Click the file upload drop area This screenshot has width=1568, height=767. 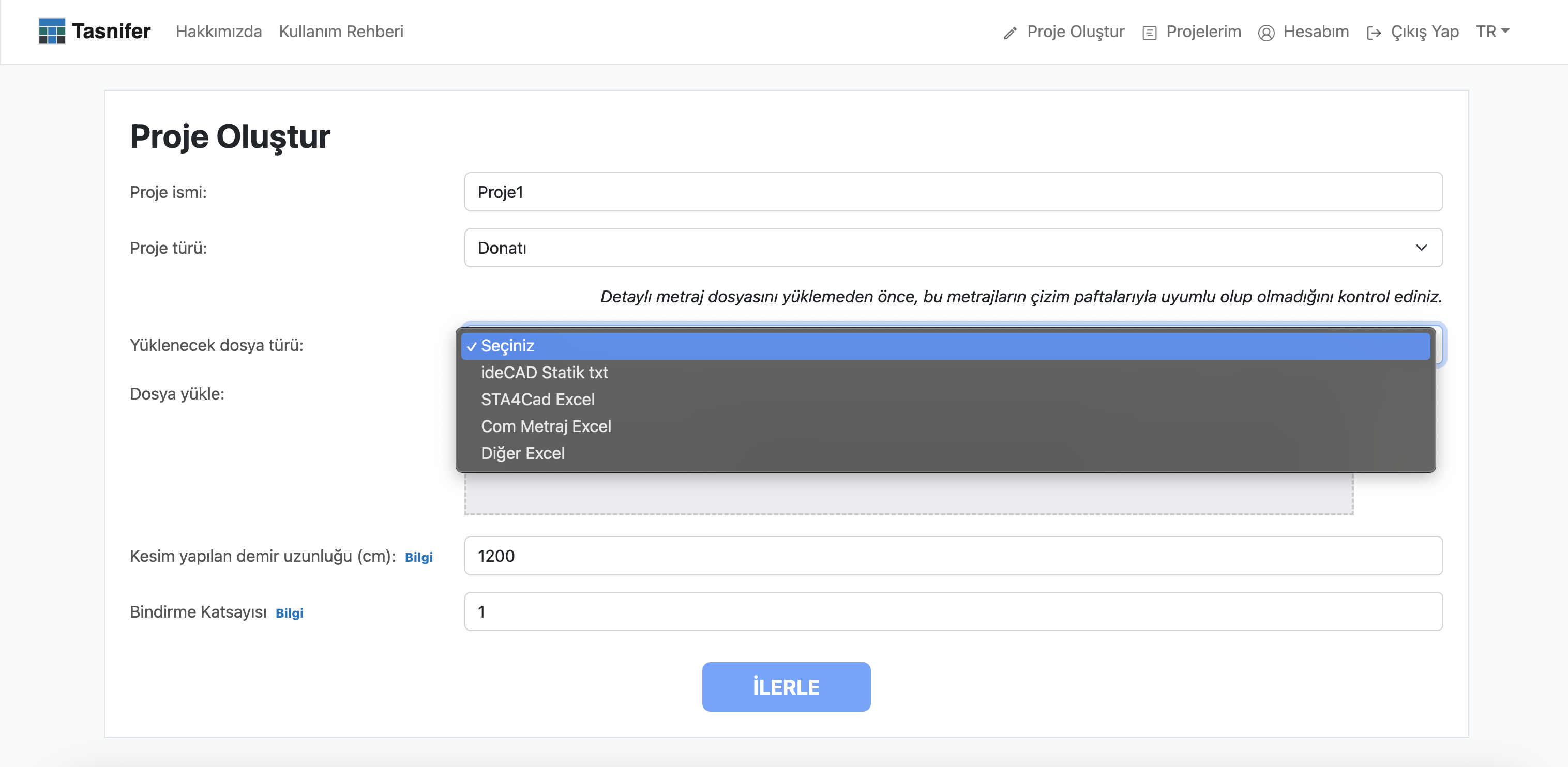(x=909, y=493)
